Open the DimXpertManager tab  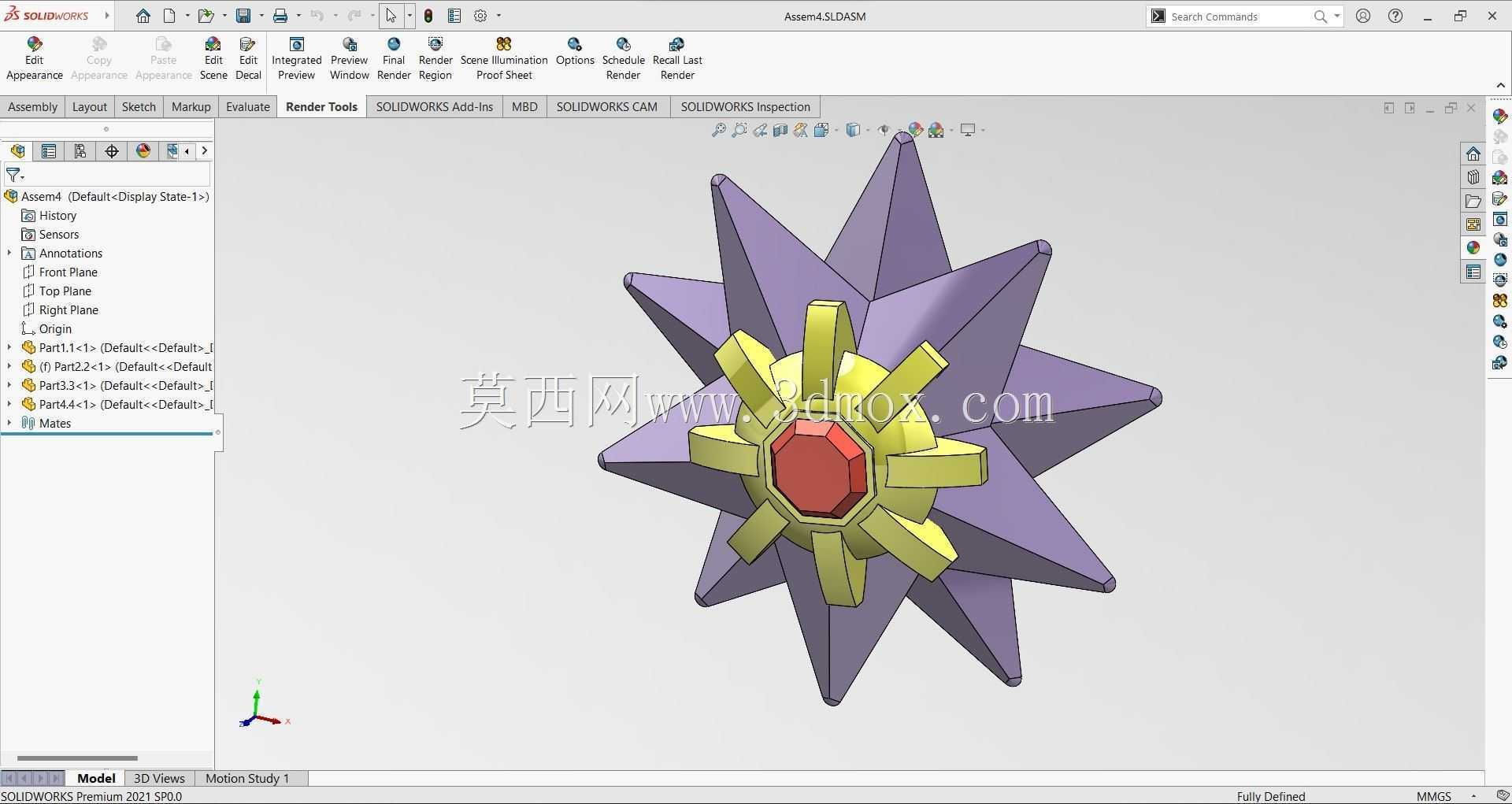click(x=112, y=151)
